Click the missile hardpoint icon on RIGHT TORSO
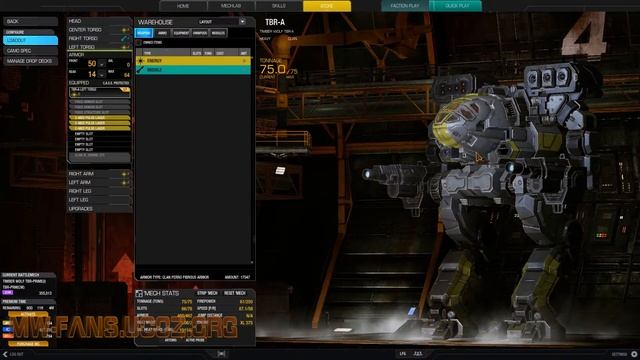Screen dimensions: 640x360 coord(124,38)
